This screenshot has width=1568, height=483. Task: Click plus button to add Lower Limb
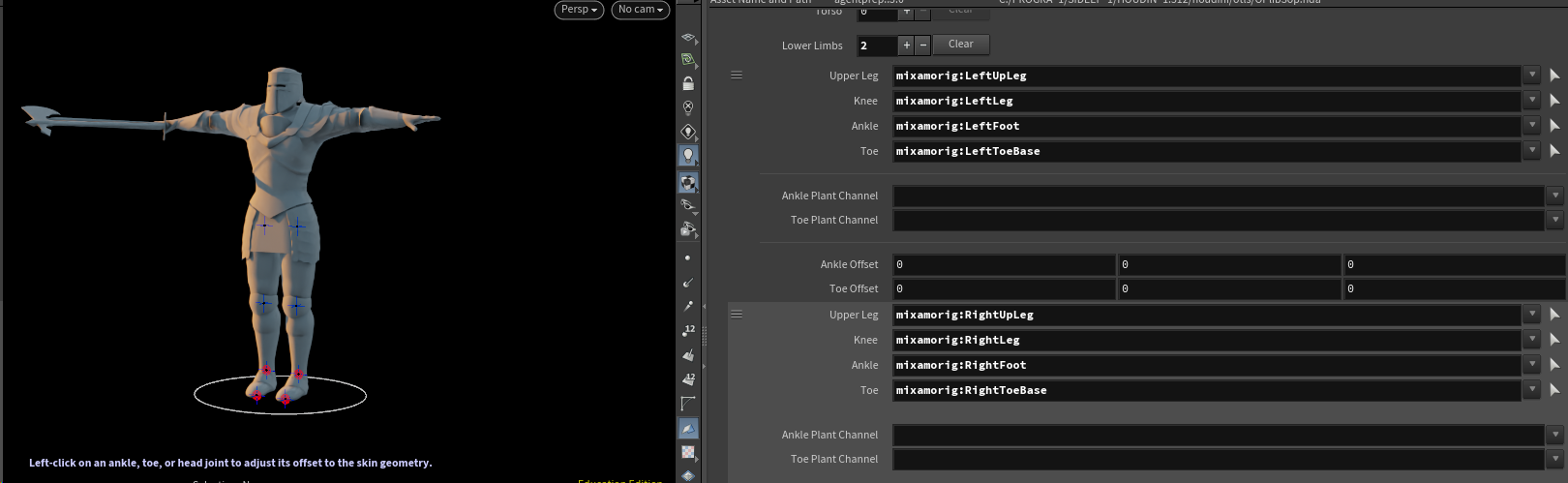click(906, 45)
